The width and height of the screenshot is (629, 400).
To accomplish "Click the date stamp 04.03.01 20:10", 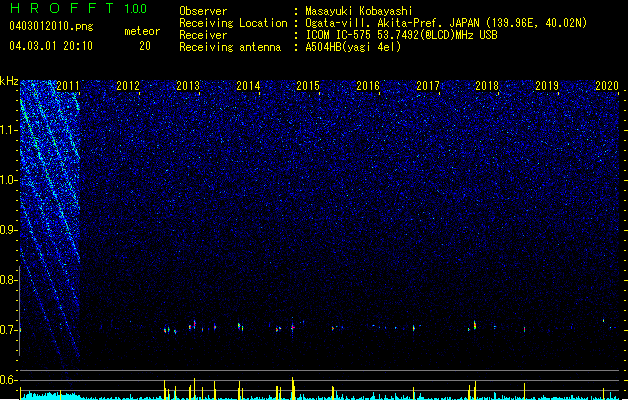I will click(51, 46).
